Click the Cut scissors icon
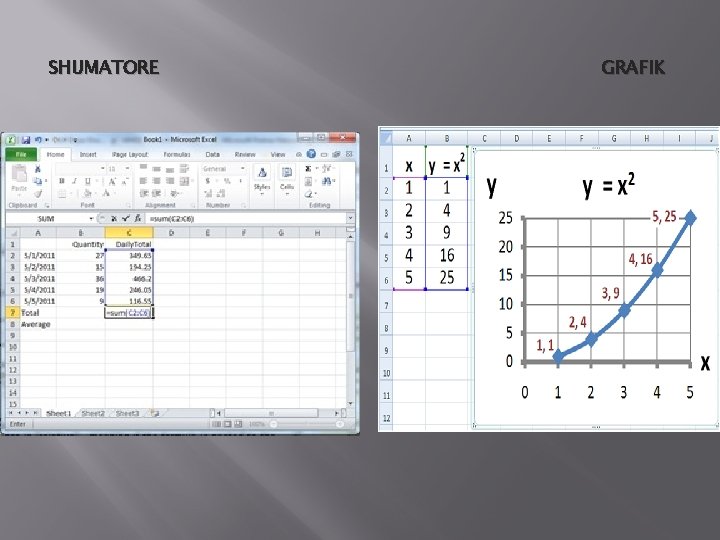Viewport: 720px width, 540px height. [38, 169]
